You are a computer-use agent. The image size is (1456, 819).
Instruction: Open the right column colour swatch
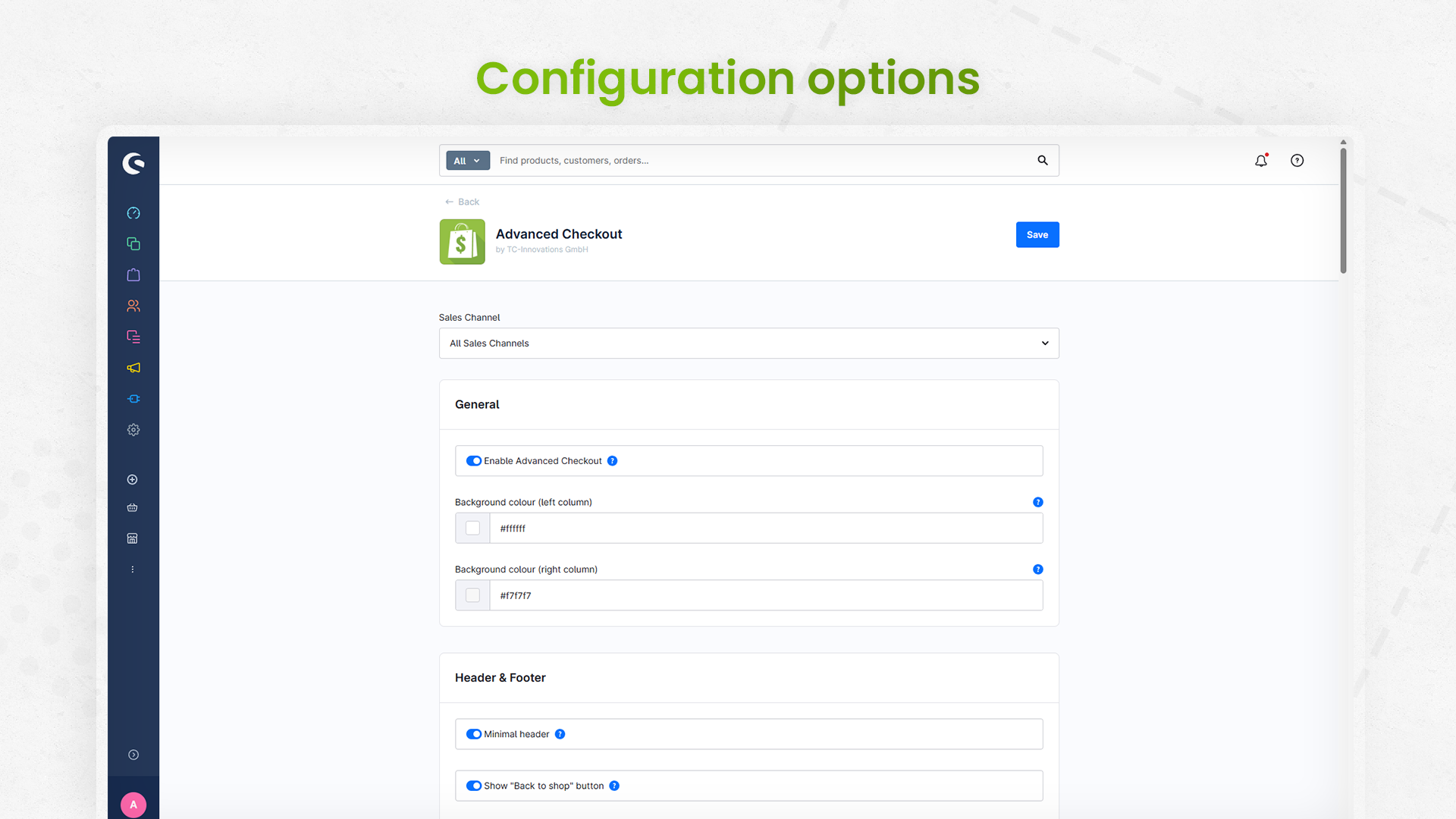click(472, 595)
